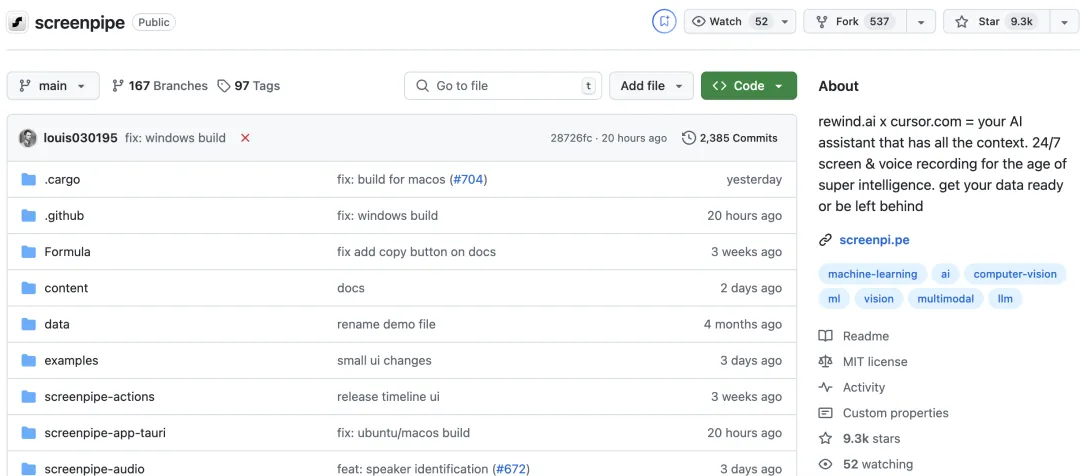Screen dimensions: 1080x476
Task: Open the screenpi.pe website link
Action: tap(874, 240)
